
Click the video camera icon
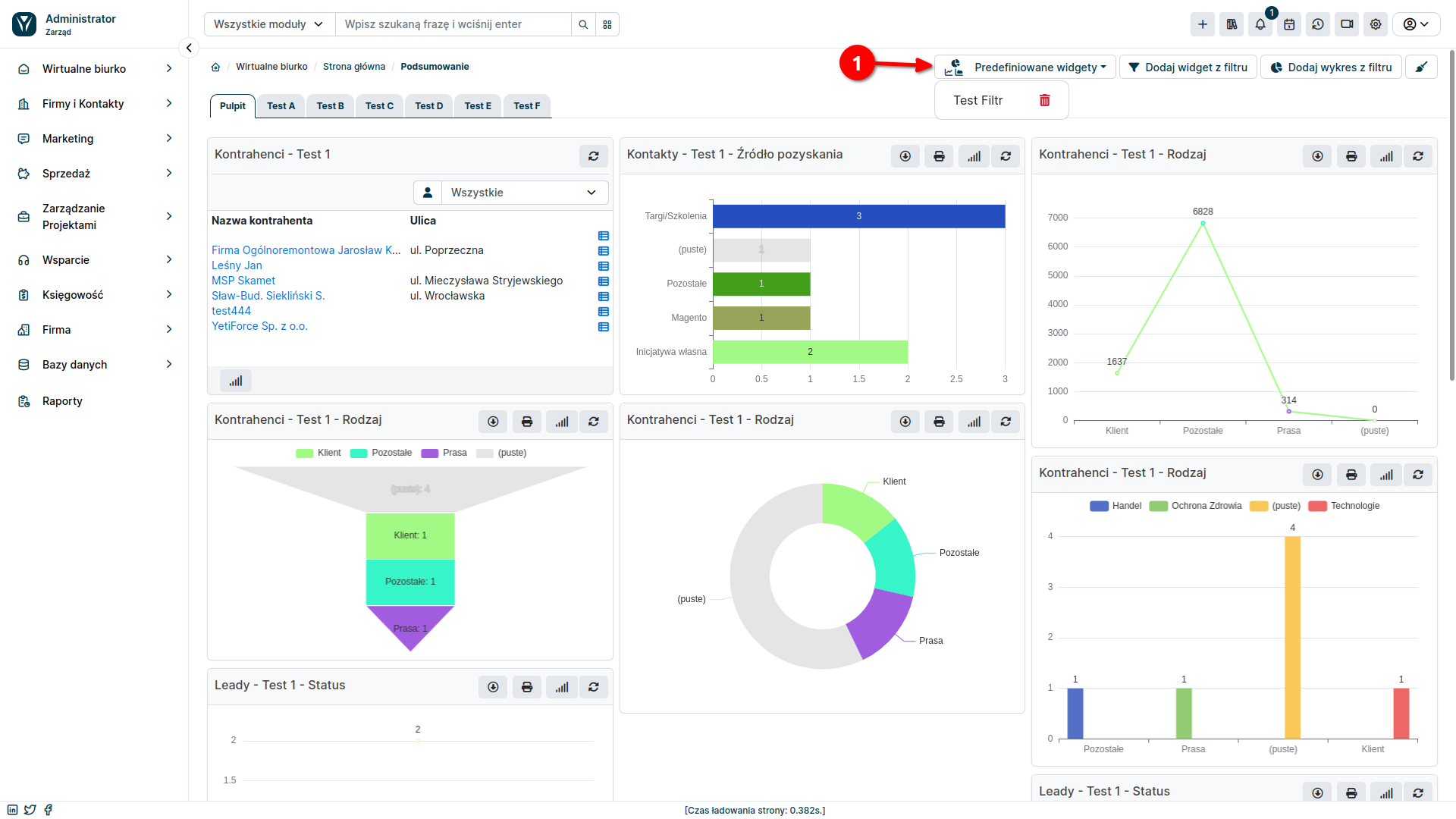coord(1347,24)
